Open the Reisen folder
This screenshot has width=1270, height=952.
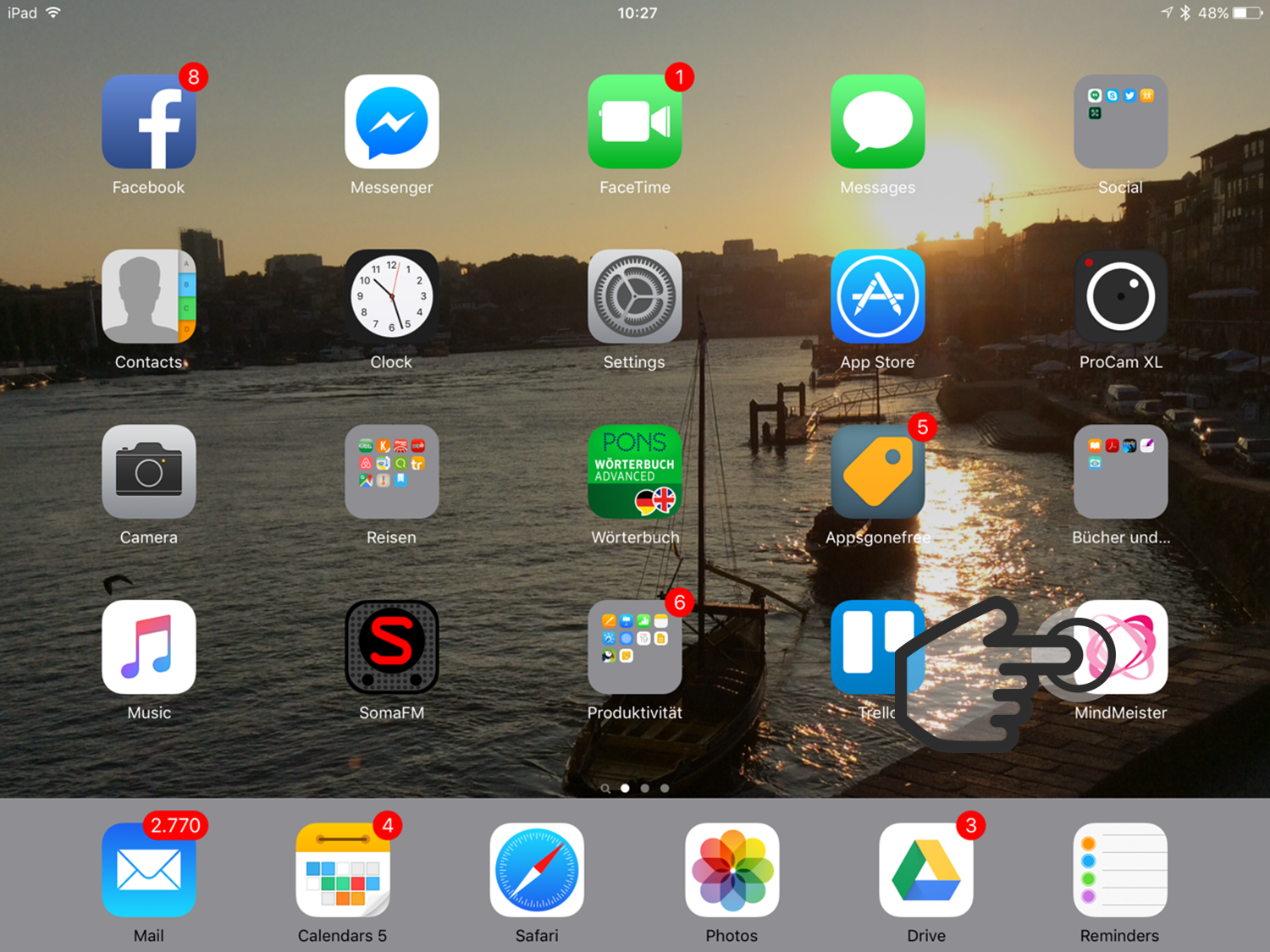[392, 471]
